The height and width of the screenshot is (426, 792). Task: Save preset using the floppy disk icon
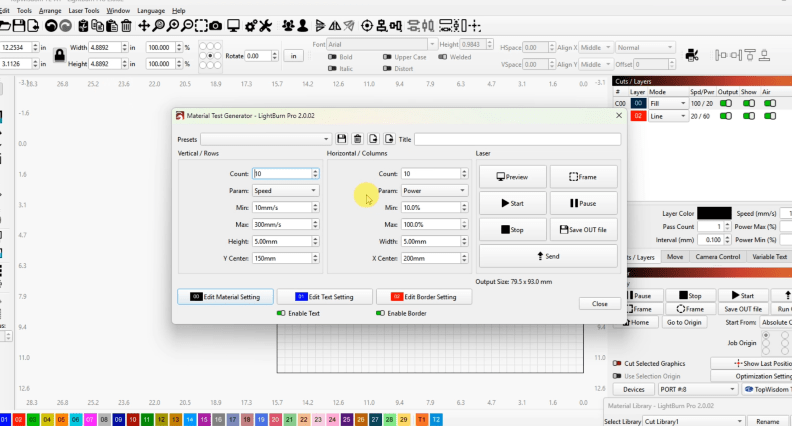(342, 139)
